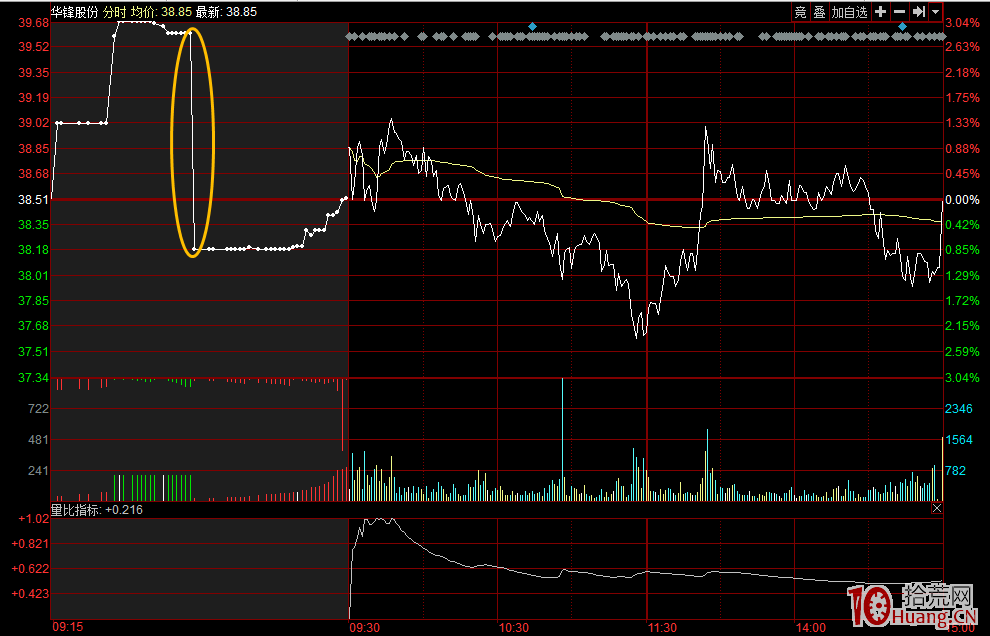Click the 39.68 price axis label
Image resolution: width=990 pixels, height=636 pixels.
click(33, 23)
